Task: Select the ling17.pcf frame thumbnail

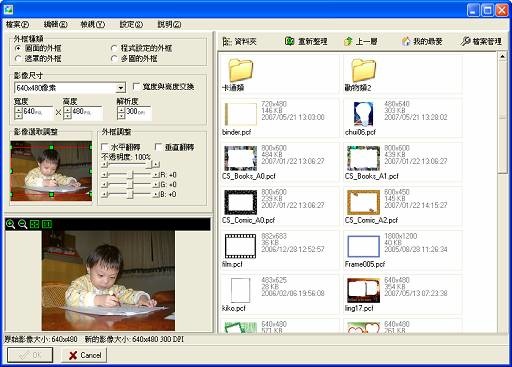Action: point(363,290)
